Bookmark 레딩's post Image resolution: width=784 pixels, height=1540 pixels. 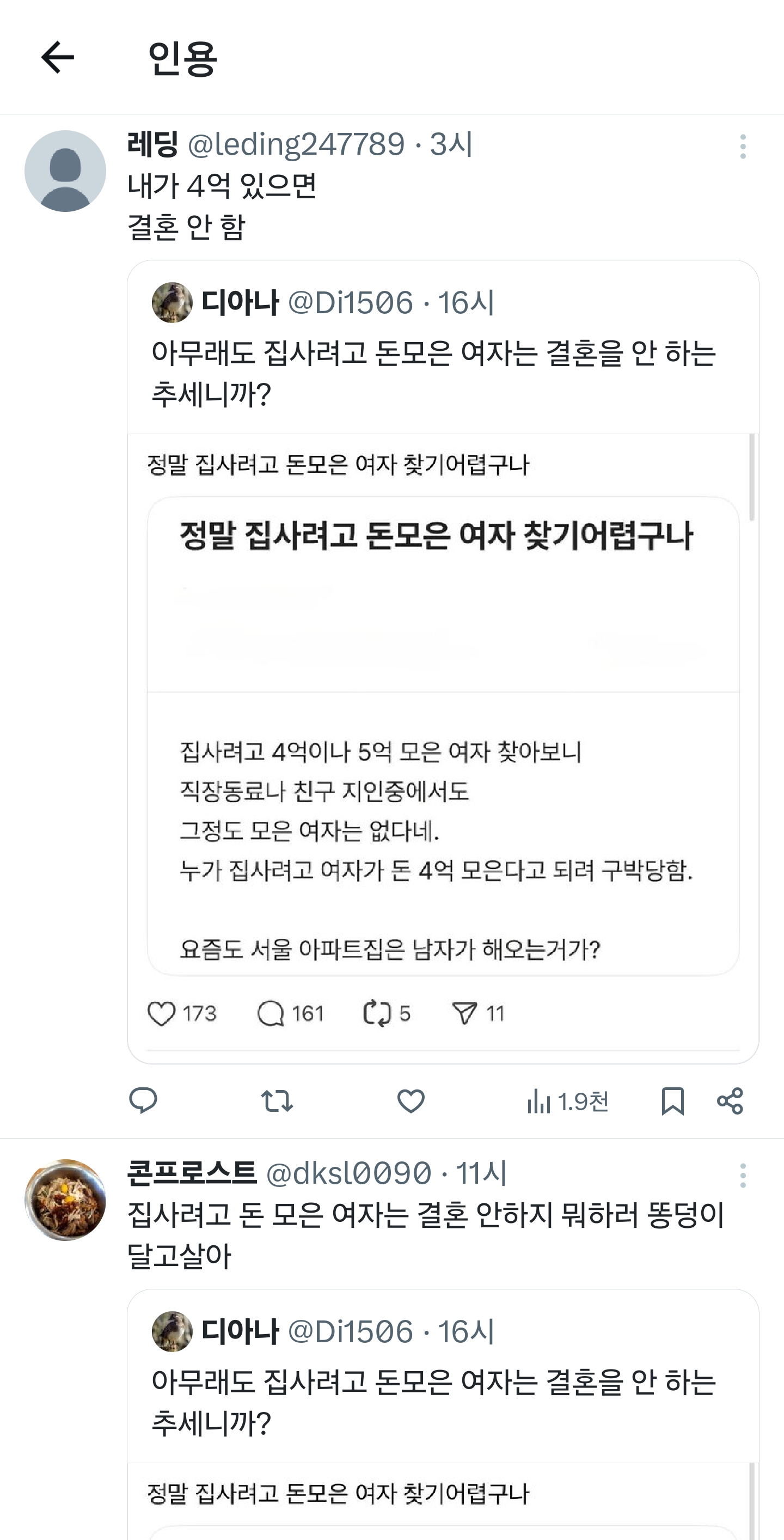[x=672, y=1100]
